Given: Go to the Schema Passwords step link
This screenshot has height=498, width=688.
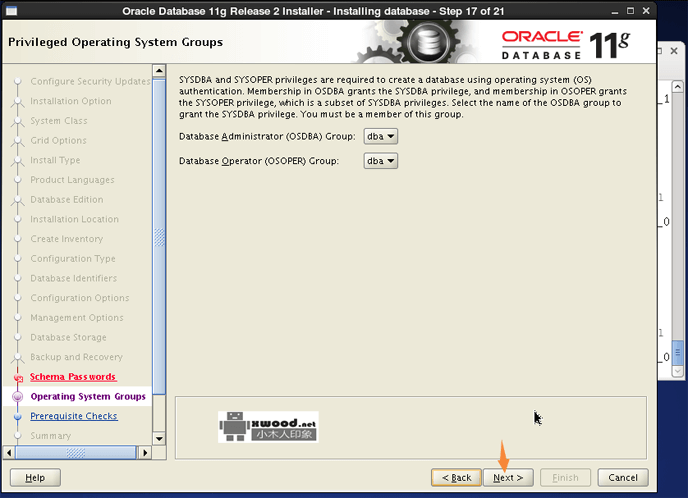Looking at the screenshot, I should (73, 377).
